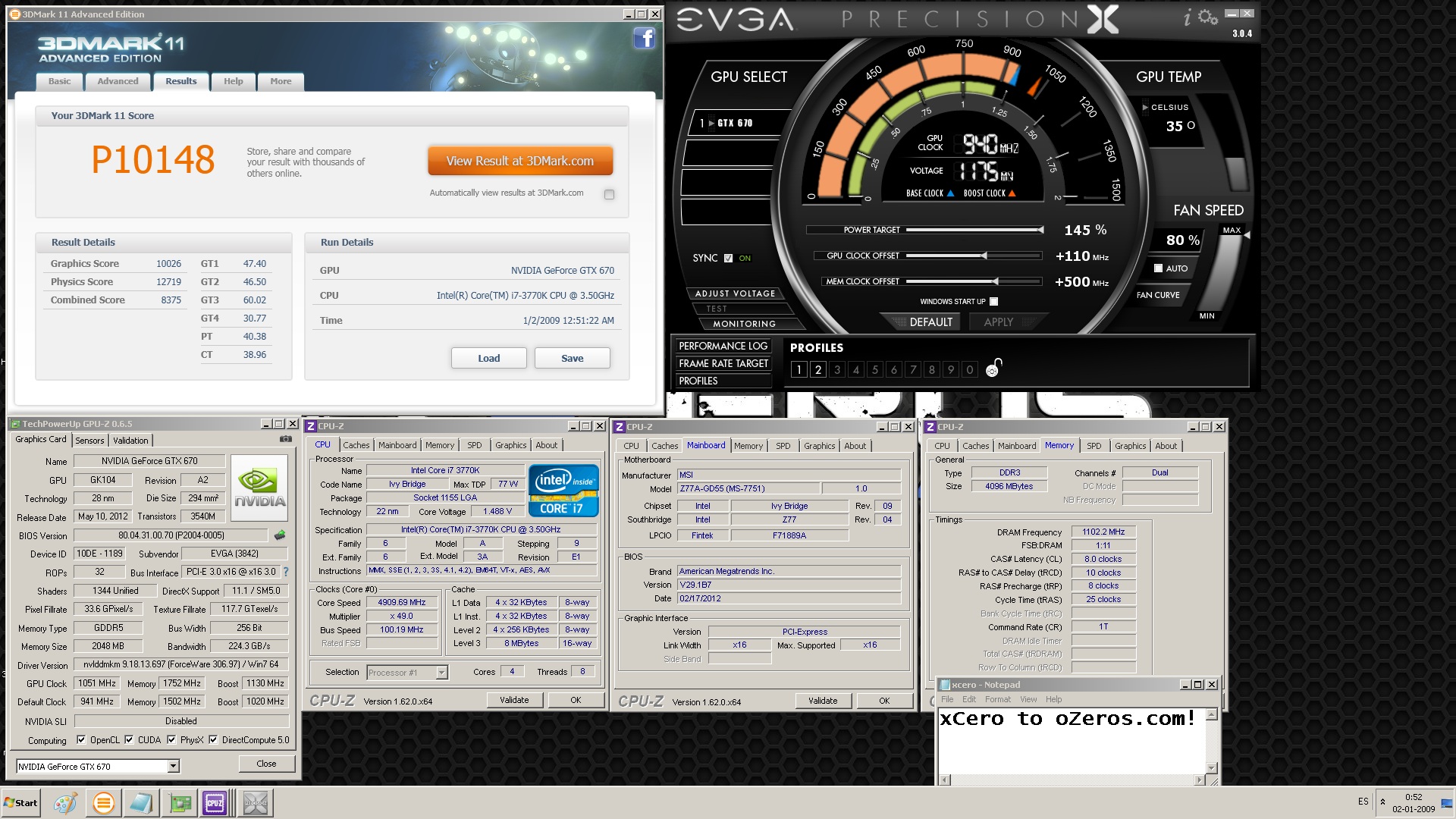Open FRAME RATE TARGET panel
This screenshot has width=1456, height=819.
(723, 363)
